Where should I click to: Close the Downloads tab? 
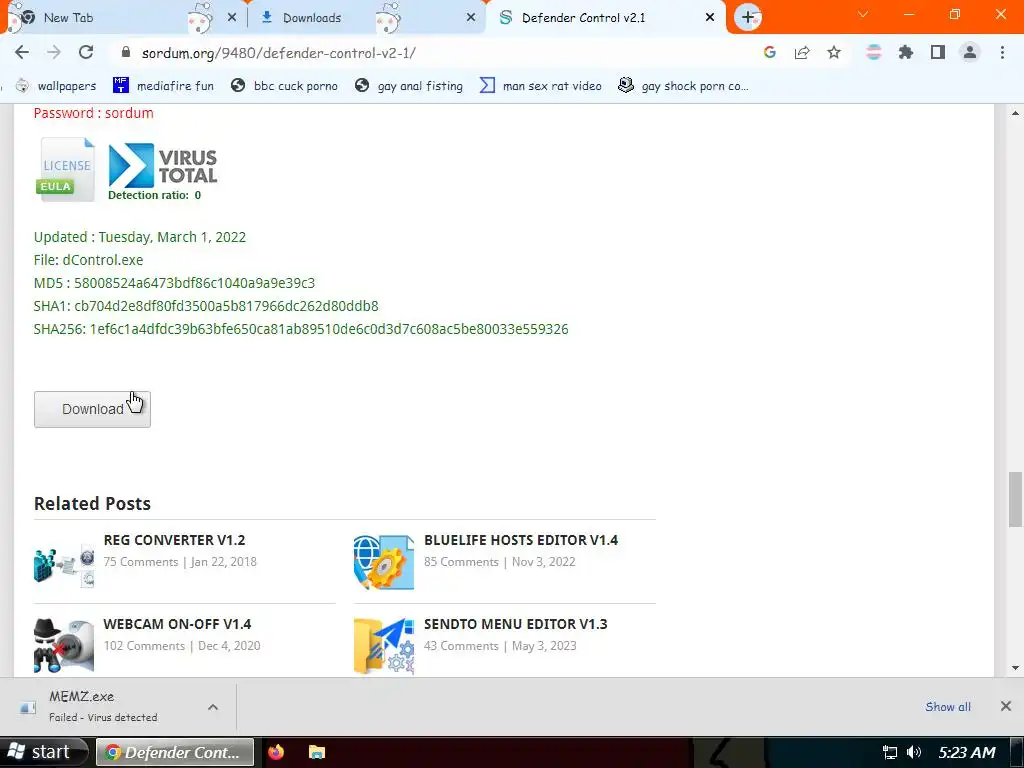coord(471,18)
